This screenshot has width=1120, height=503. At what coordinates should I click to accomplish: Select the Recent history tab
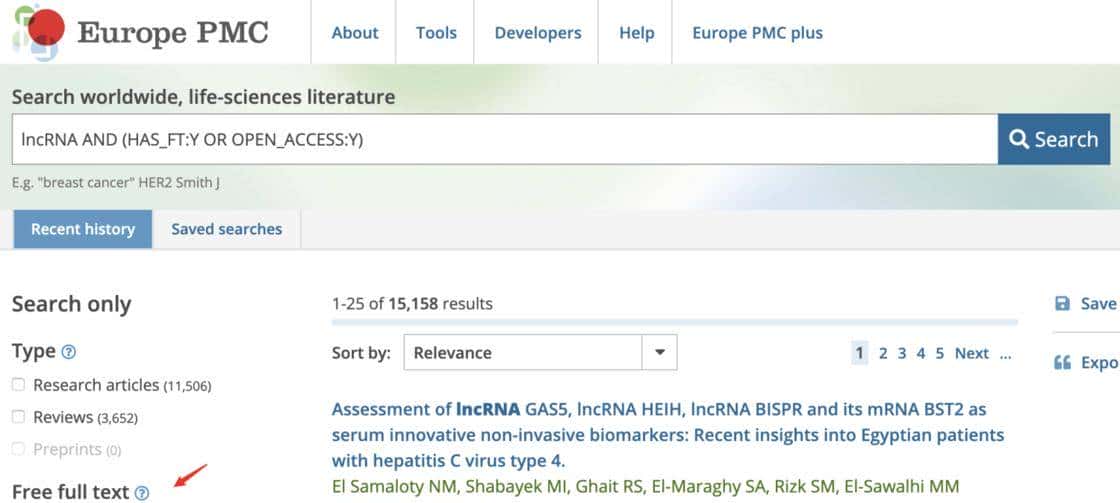pyautogui.click(x=83, y=229)
